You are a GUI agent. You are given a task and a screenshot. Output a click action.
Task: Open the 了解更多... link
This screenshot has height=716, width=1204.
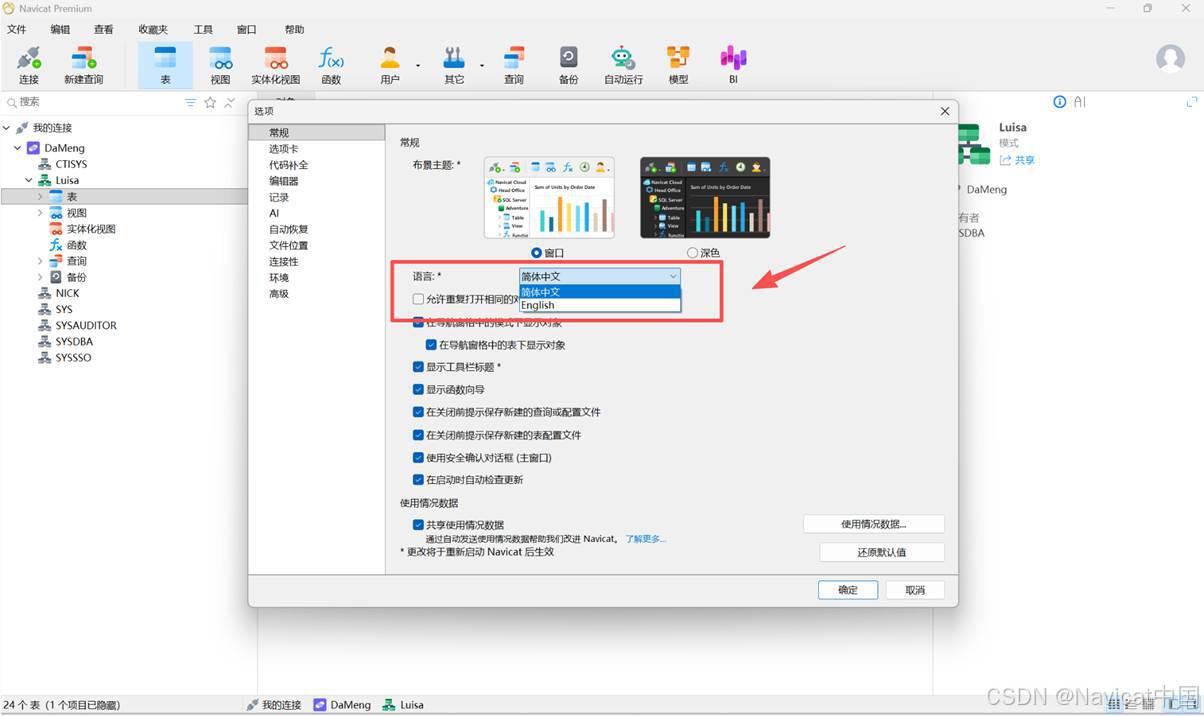(x=646, y=539)
